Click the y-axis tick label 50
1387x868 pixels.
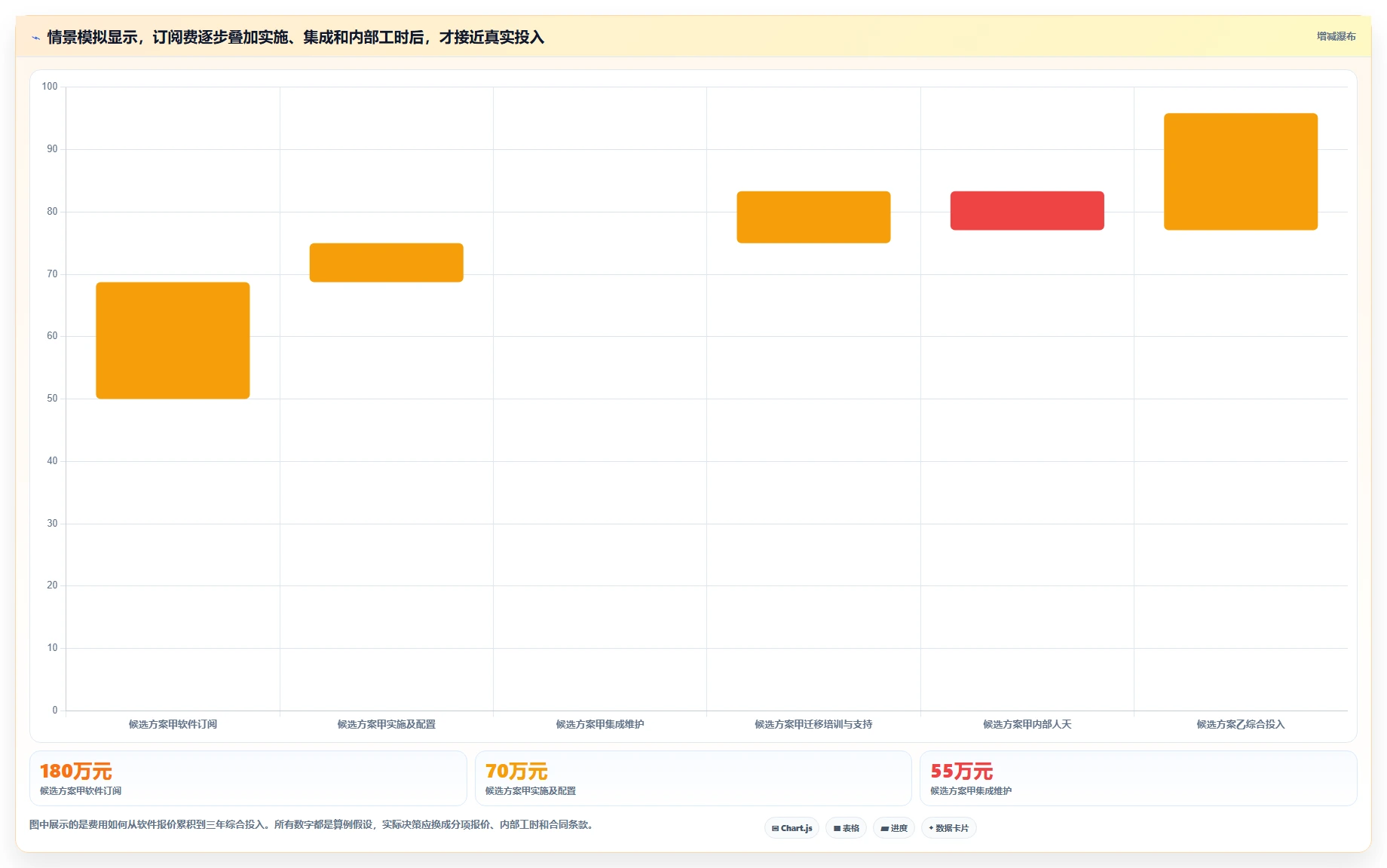[x=52, y=399]
